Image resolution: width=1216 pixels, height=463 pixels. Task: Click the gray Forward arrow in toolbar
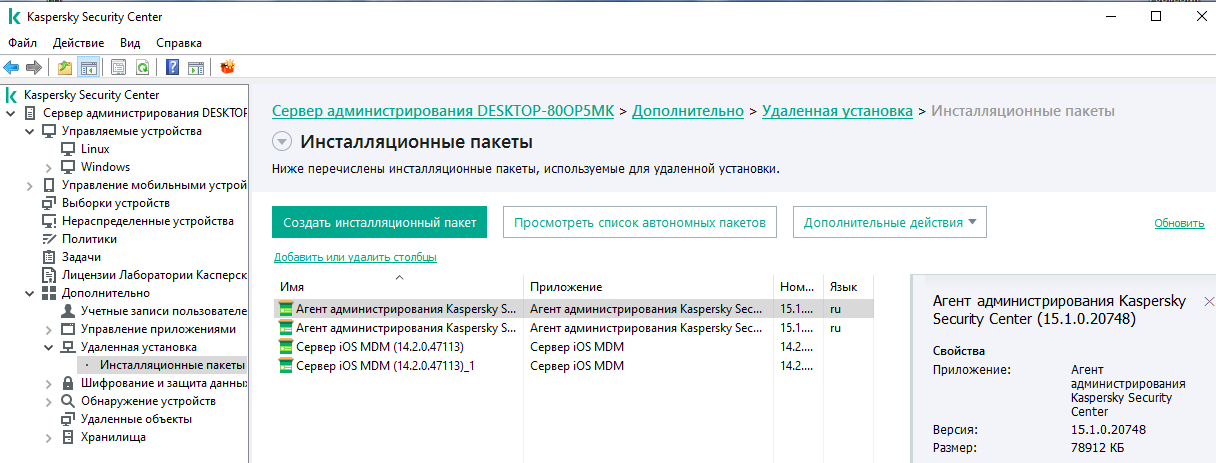33,68
